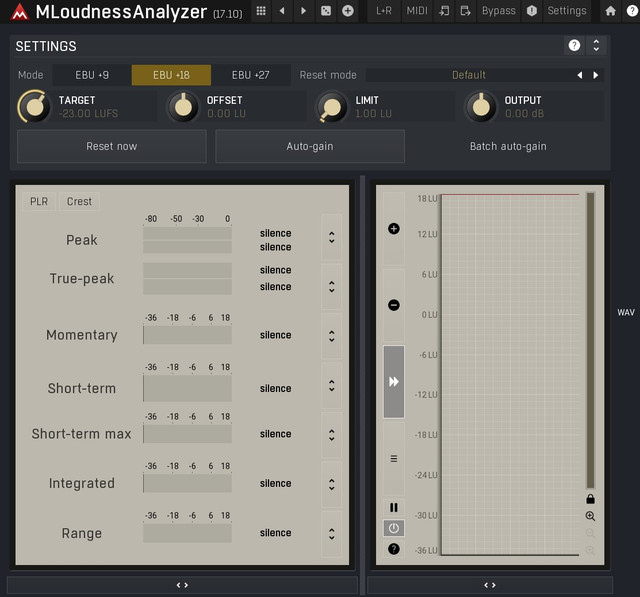Screen dimensions: 640x597
Task: Click the Offset knob
Action: (x=183, y=107)
